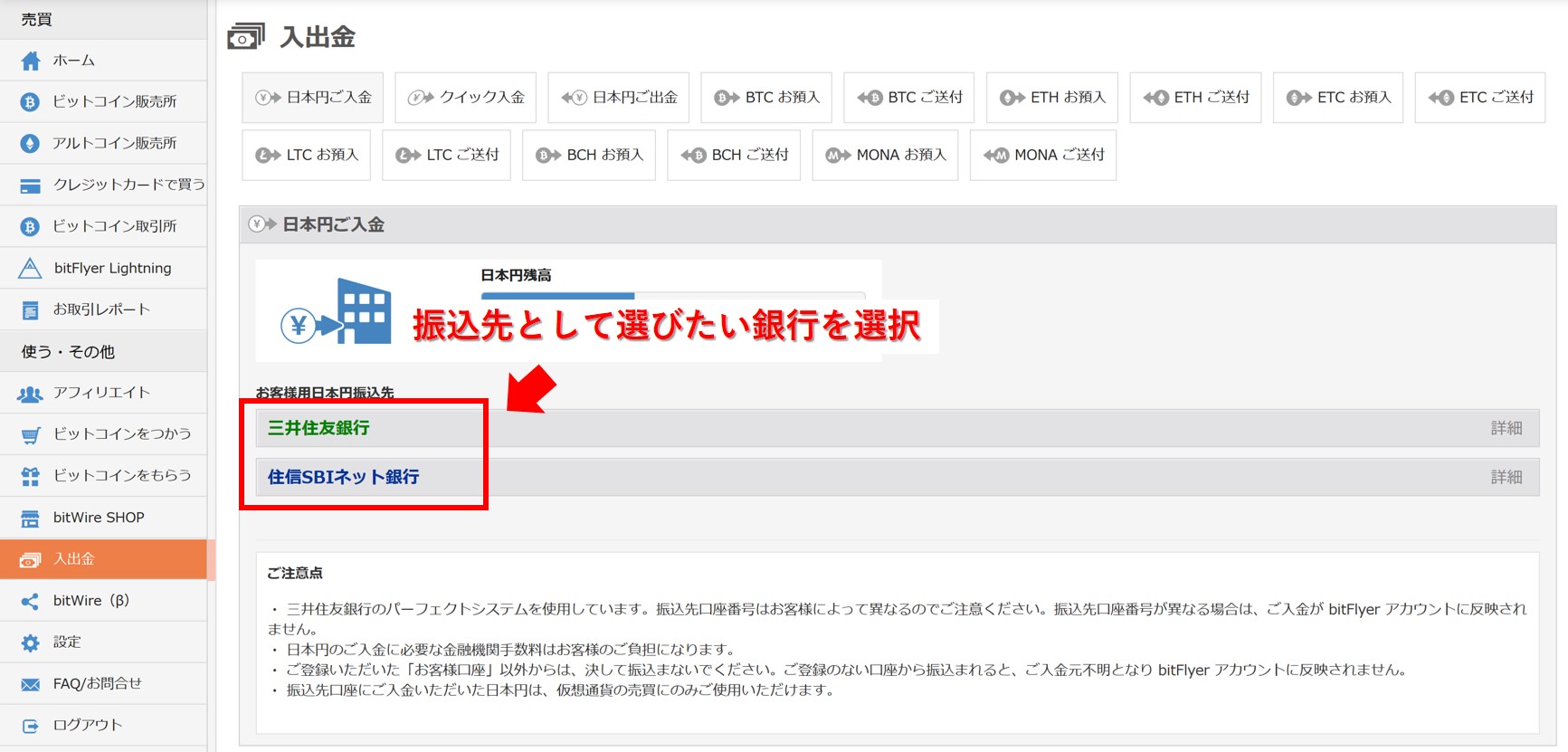
Task: Click the people icon beside アフィリエイト
Action: pos(31,394)
